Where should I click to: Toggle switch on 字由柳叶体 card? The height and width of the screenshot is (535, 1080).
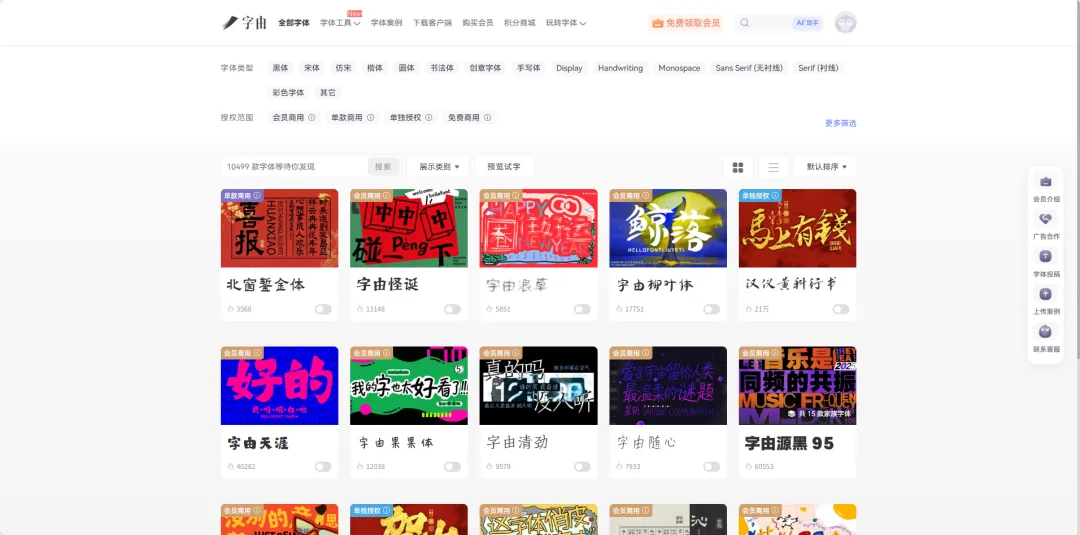click(712, 309)
